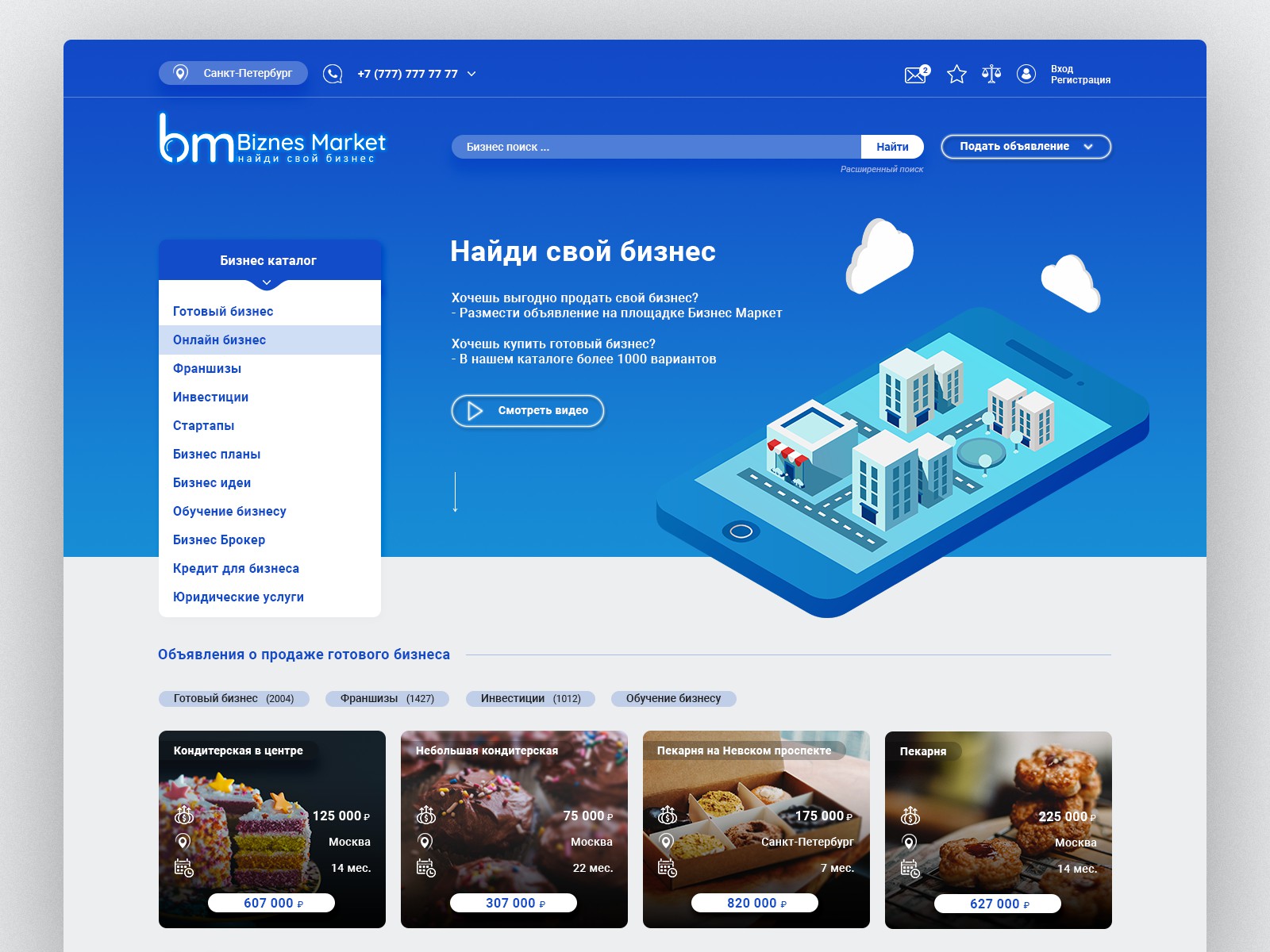1270x952 pixels.
Task: Filter by Обучение бизнесу tag
Action: (674, 699)
